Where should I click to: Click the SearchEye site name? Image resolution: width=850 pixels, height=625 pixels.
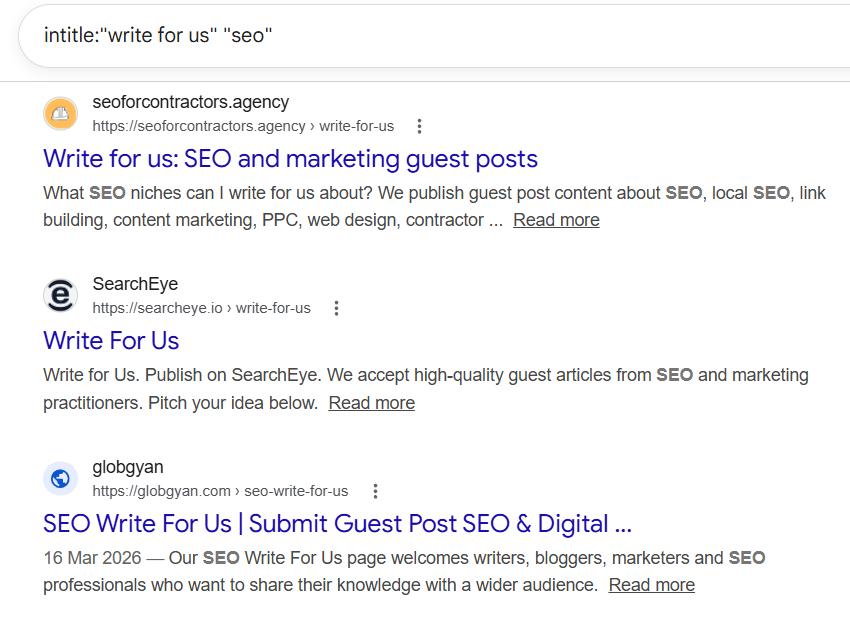(x=135, y=284)
